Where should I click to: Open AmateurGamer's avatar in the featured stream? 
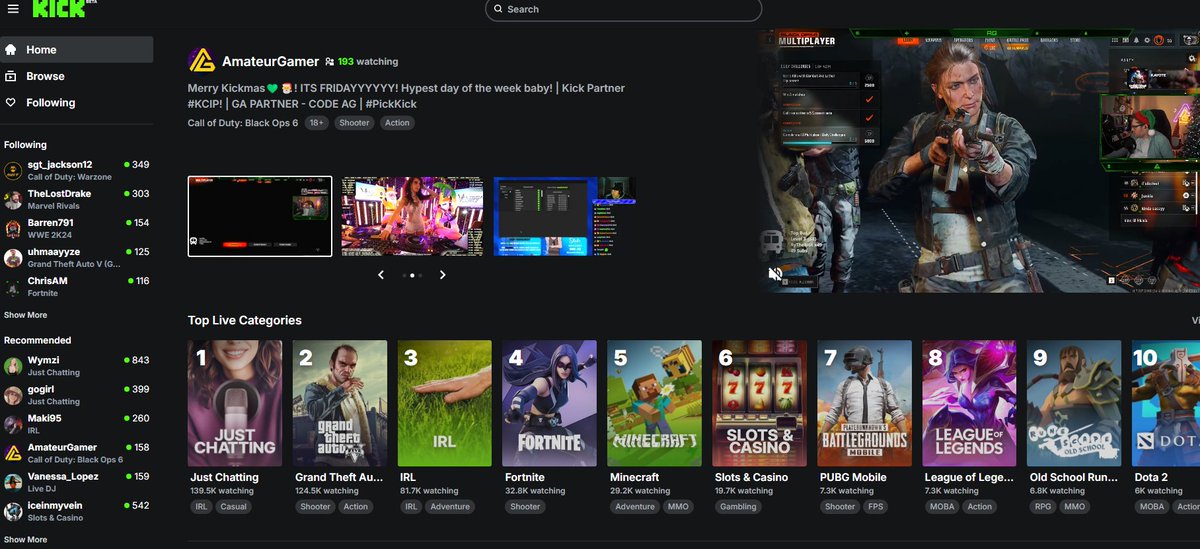coord(201,61)
